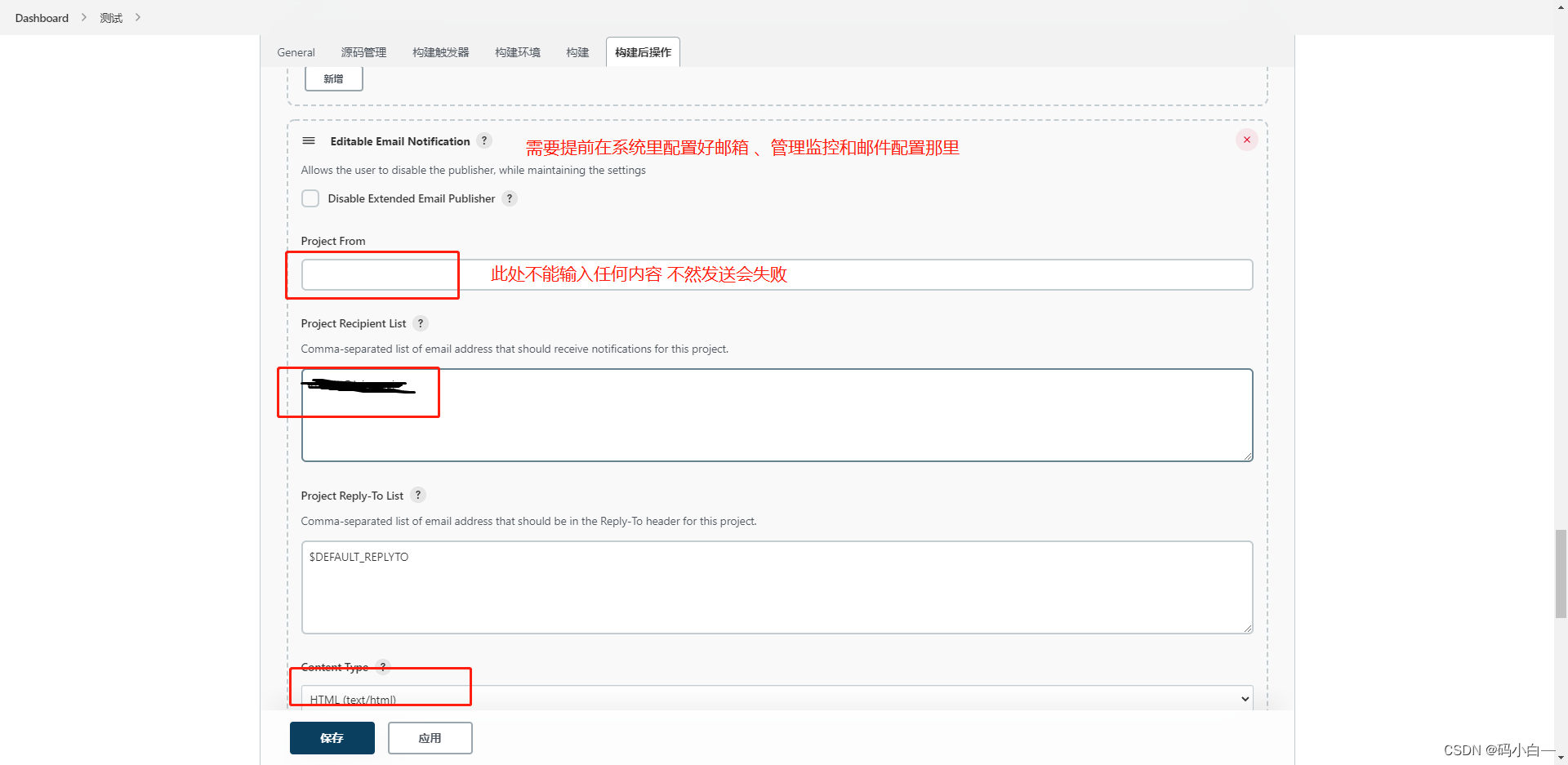Open the 构建 tab
Viewport: 1568px width, 765px height.
pos(577,51)
